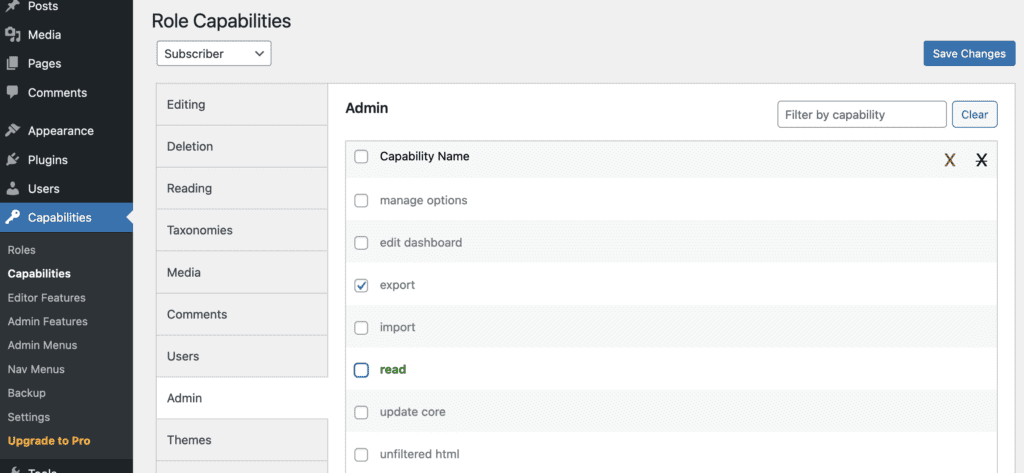Click the manage options capability label
This screenshot has height=473, width=1024.
(x=423, y=200)
